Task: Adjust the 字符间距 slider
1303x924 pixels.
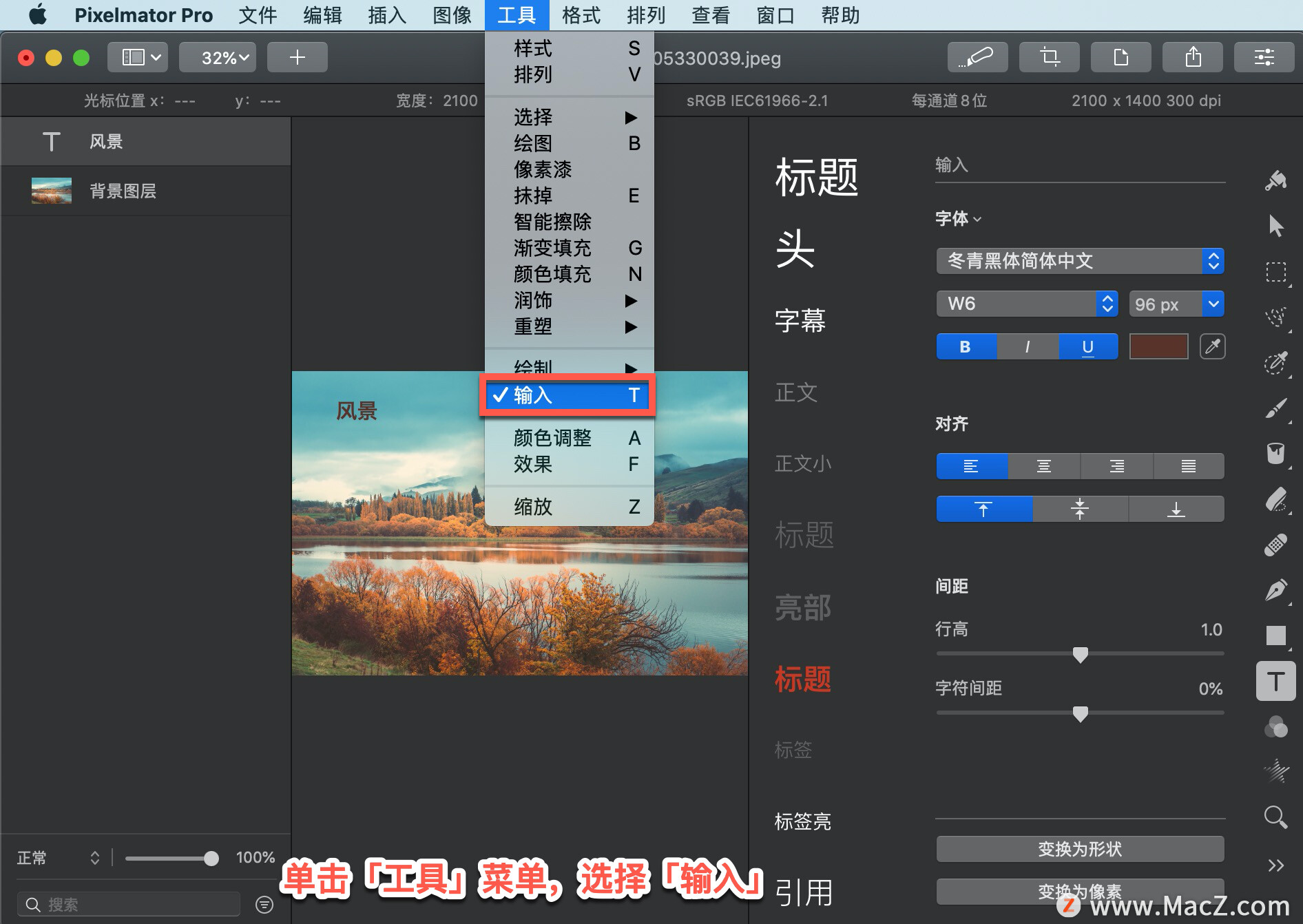Action: pyautogui.click(x=1080, y=713)
